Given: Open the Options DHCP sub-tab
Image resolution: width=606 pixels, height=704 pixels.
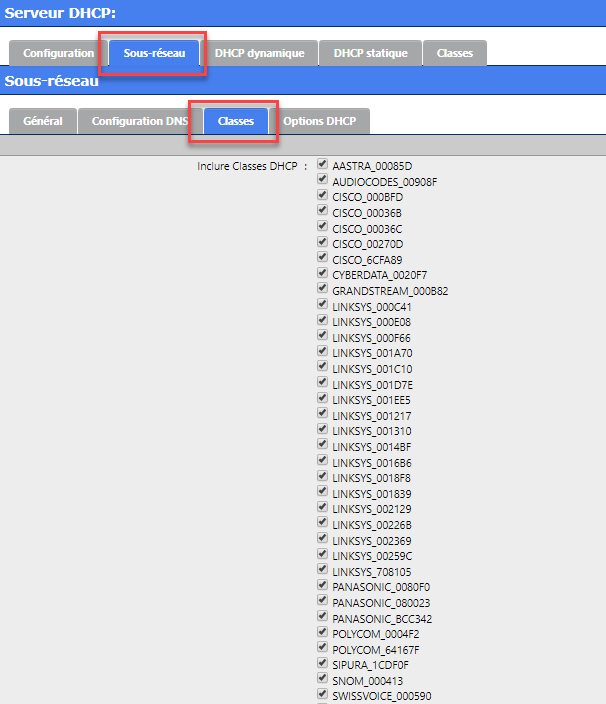Looking at the screenshot, I should [320, 121].
